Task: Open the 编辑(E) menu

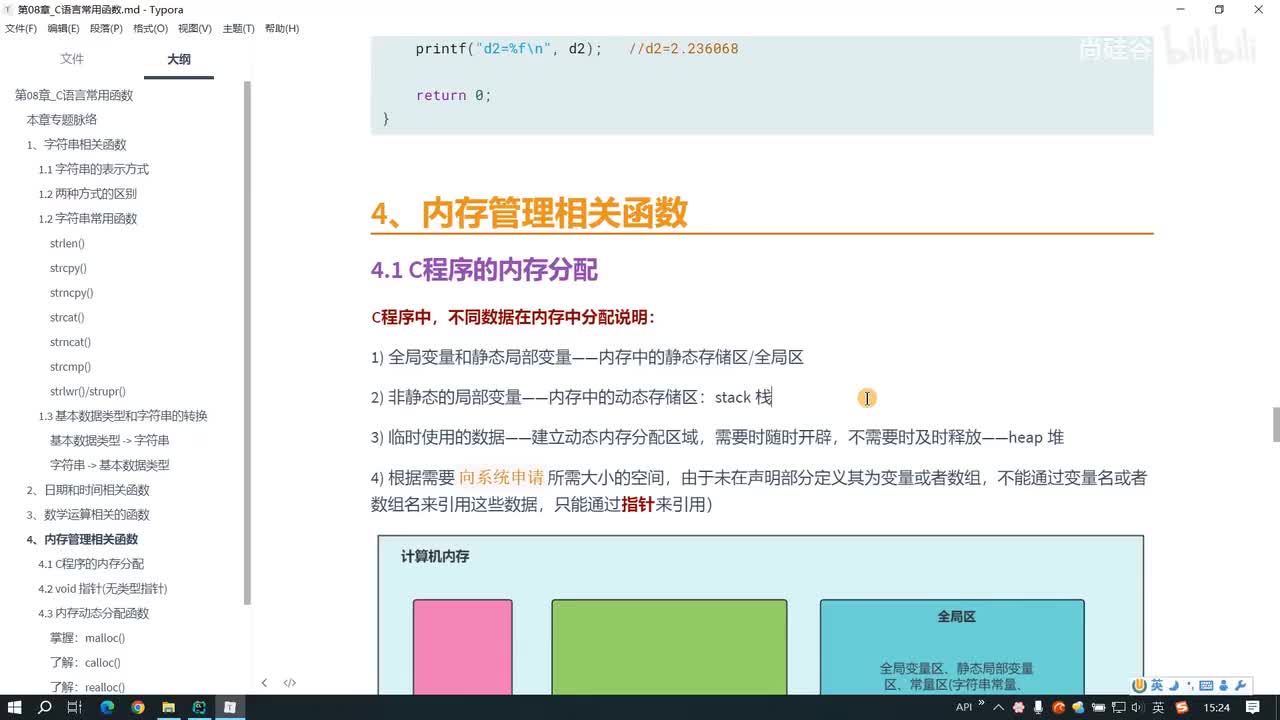Action: 63,28
